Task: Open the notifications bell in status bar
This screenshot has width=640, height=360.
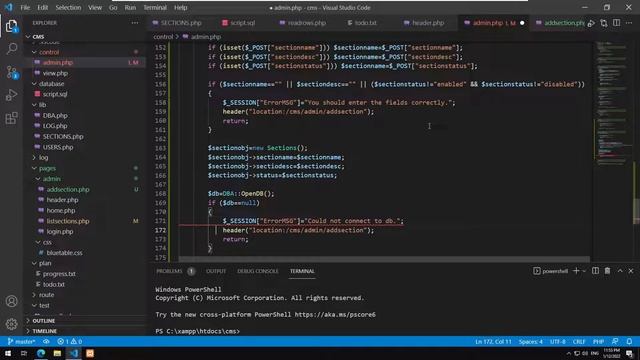Action: 629,341
